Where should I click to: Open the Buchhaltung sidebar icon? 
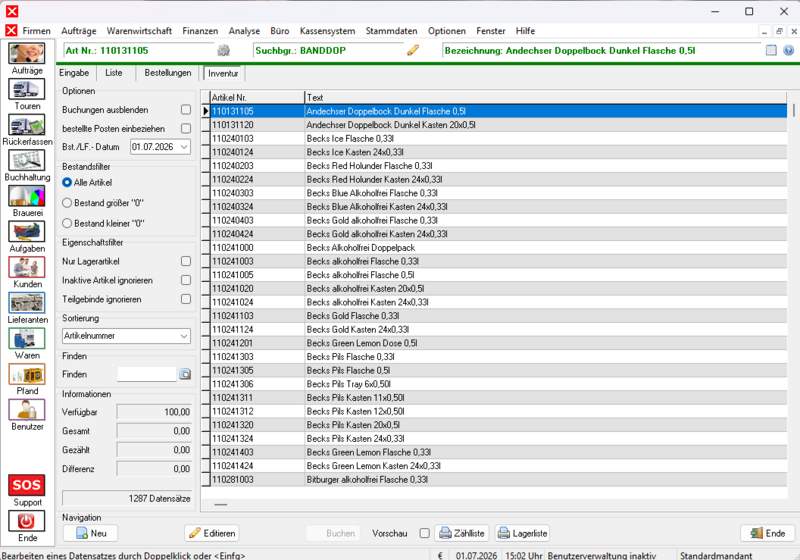27,161
